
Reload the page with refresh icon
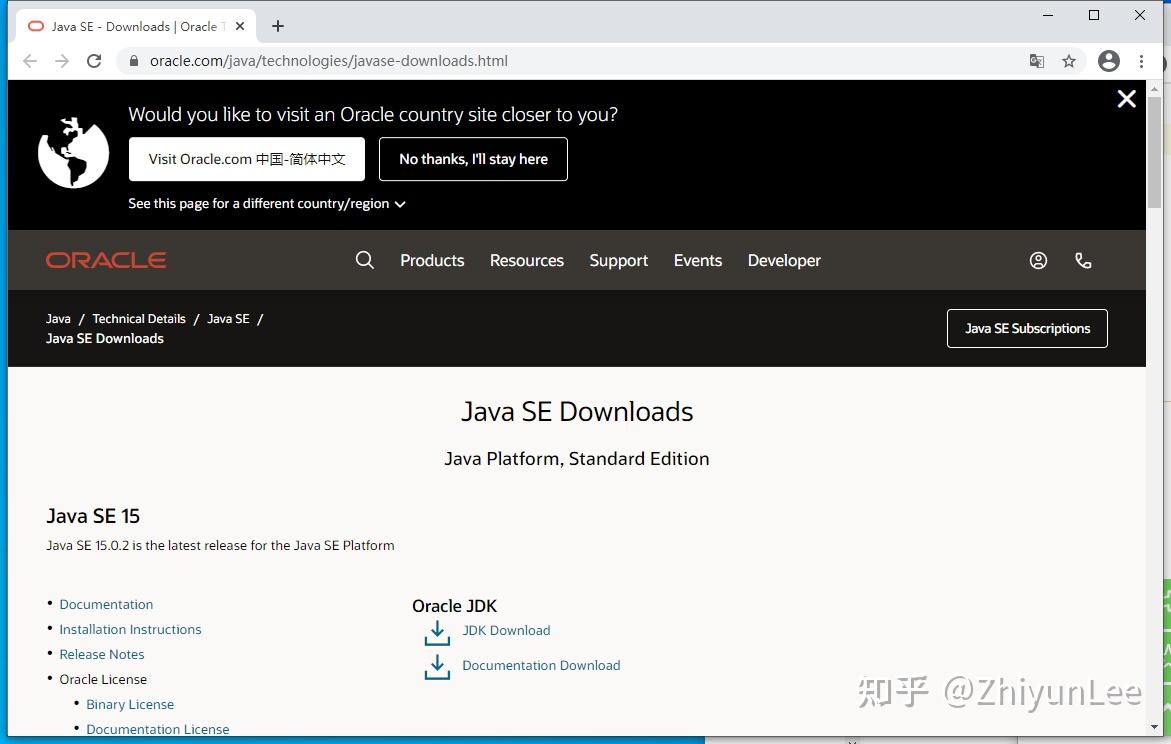[94, 61]
